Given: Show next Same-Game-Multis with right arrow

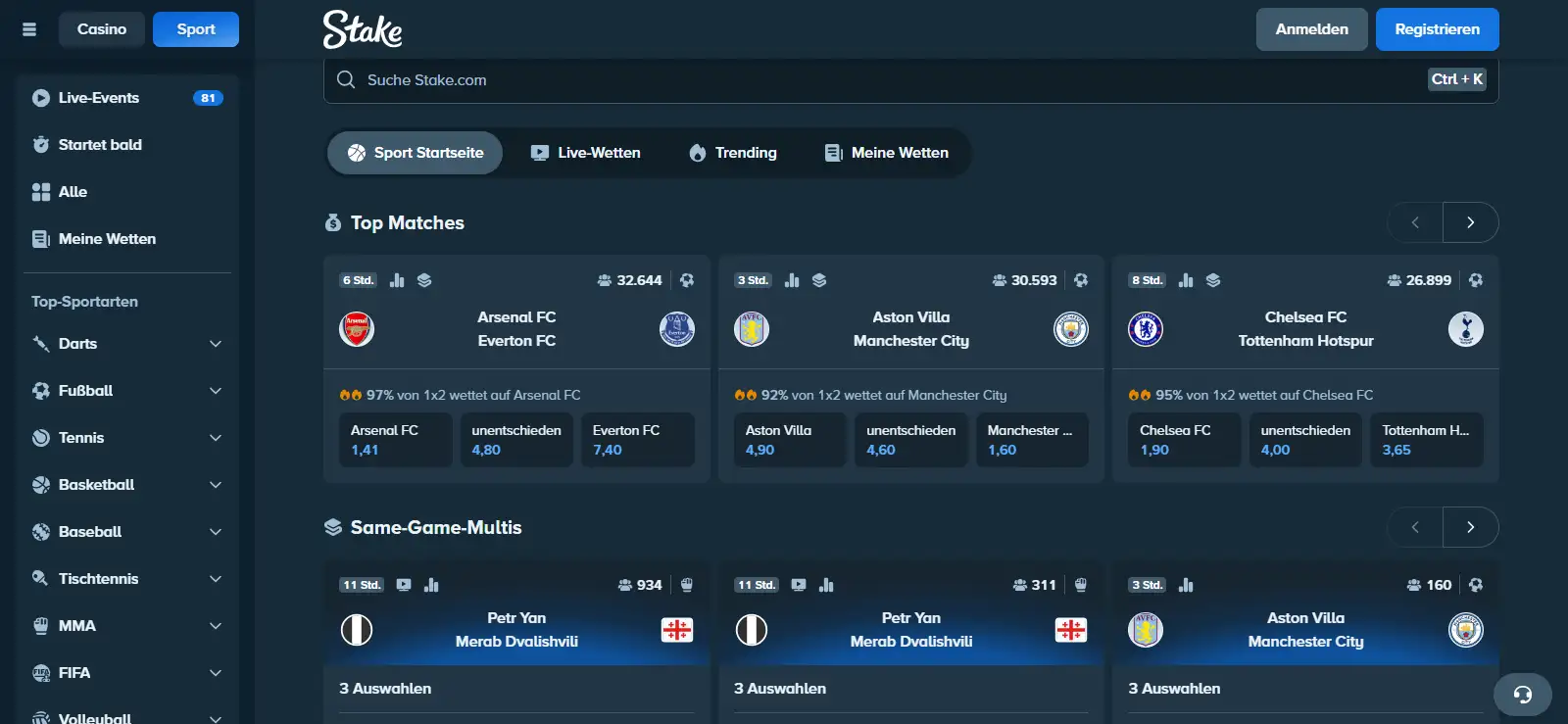Looking at the screenshot, I should coord(1471,527).
